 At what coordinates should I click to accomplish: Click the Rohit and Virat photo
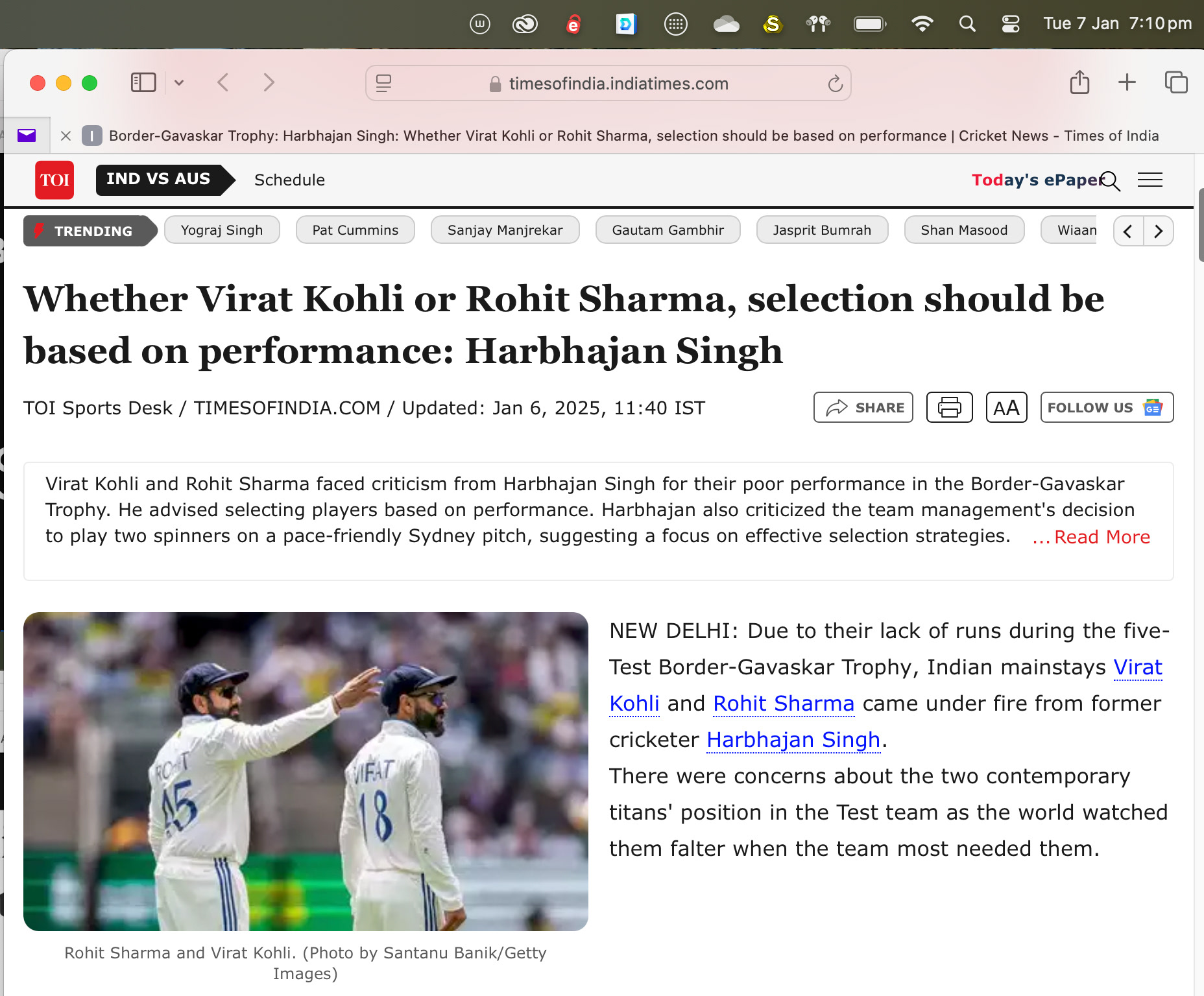(306, 772)
